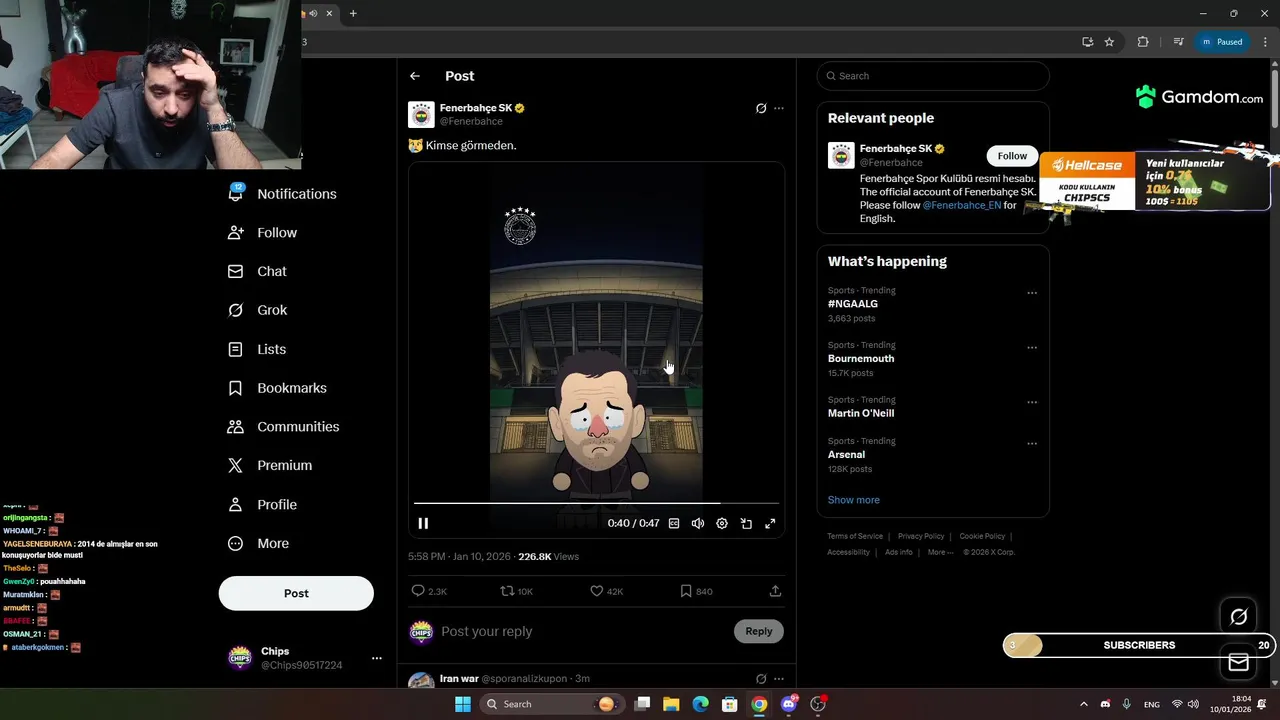
Task: Open Bookmarks in the sidebar
Action: click(x=277, y=388)
